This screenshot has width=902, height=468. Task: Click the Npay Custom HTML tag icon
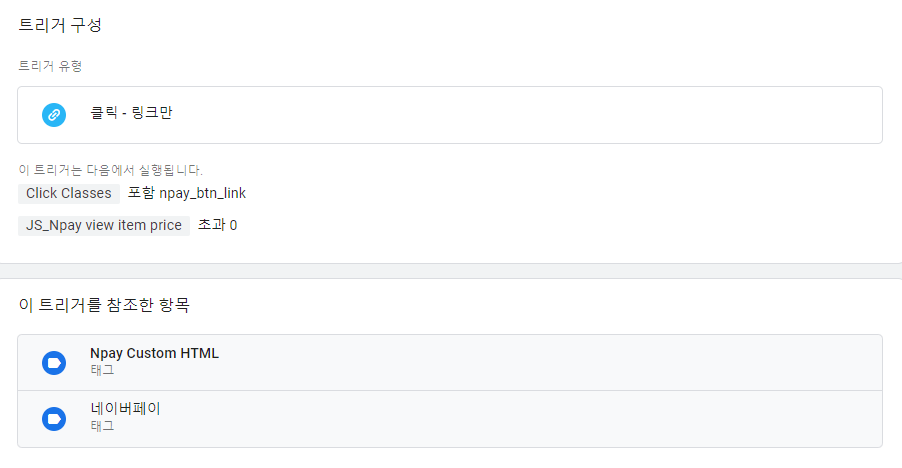(x=54, y=363)
